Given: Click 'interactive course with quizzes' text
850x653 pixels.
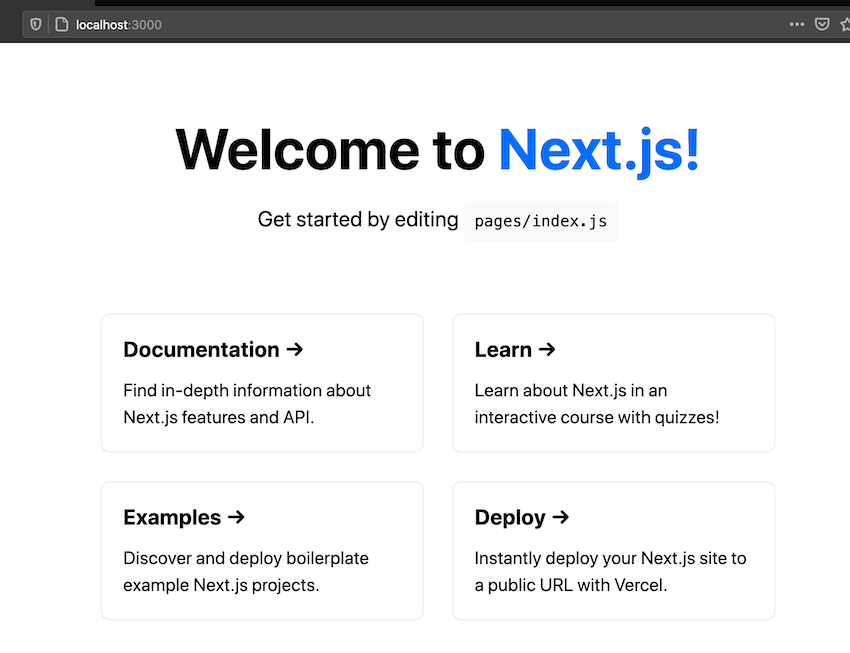Looking at the screenshot, I should click(x=596, y=417).
